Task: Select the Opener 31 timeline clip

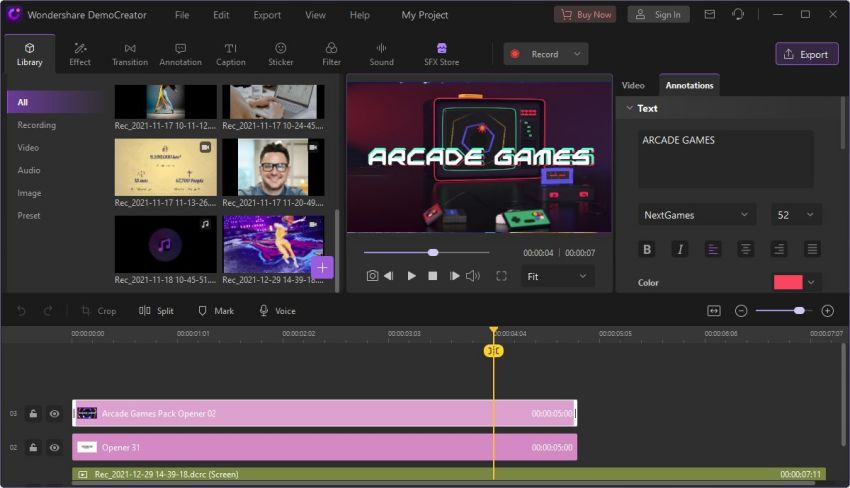Action: coord(325,447)
